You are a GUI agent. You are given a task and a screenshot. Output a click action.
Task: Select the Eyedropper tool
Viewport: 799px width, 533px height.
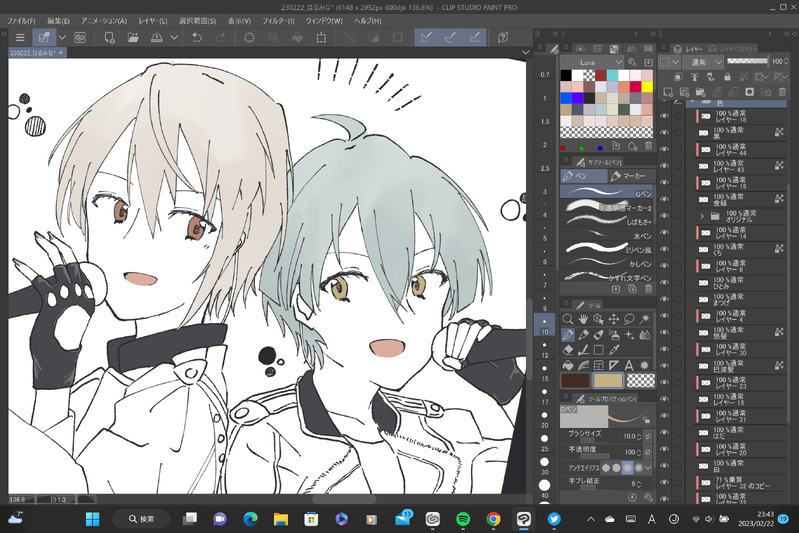coord(614,350)
